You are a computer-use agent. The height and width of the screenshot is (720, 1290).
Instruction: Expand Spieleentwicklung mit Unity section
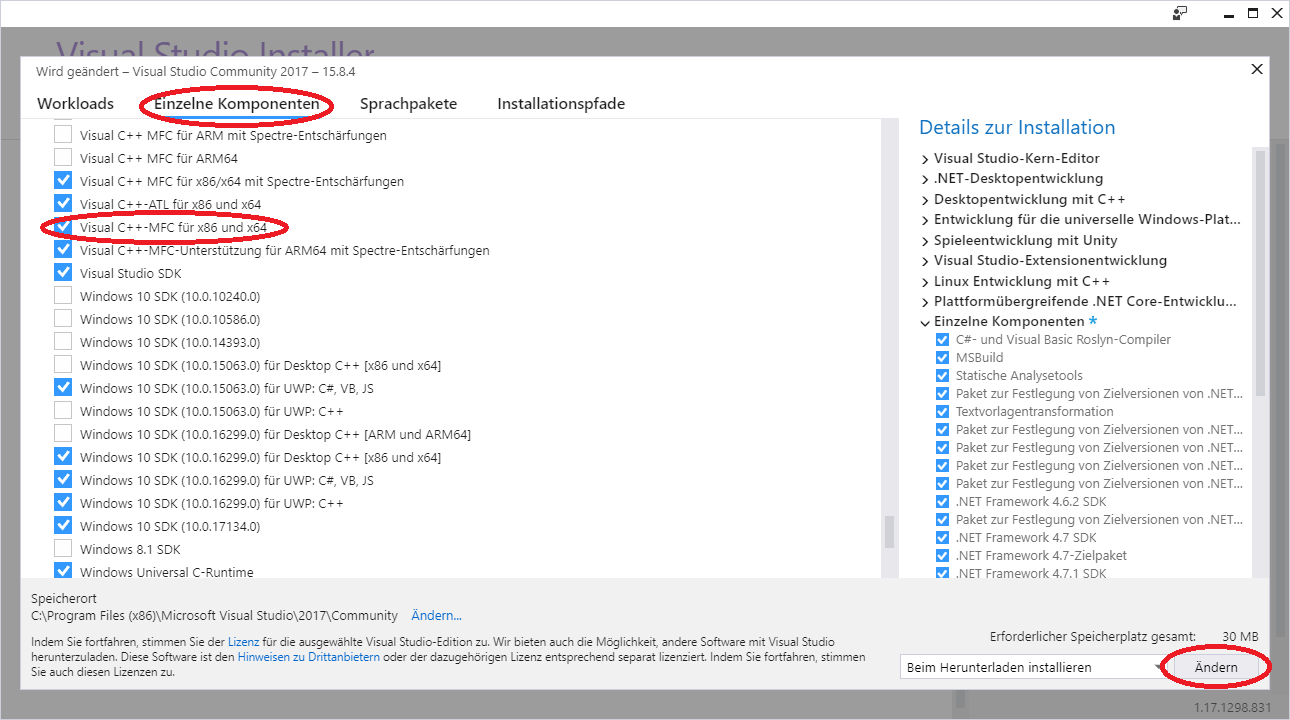point(925,240)
